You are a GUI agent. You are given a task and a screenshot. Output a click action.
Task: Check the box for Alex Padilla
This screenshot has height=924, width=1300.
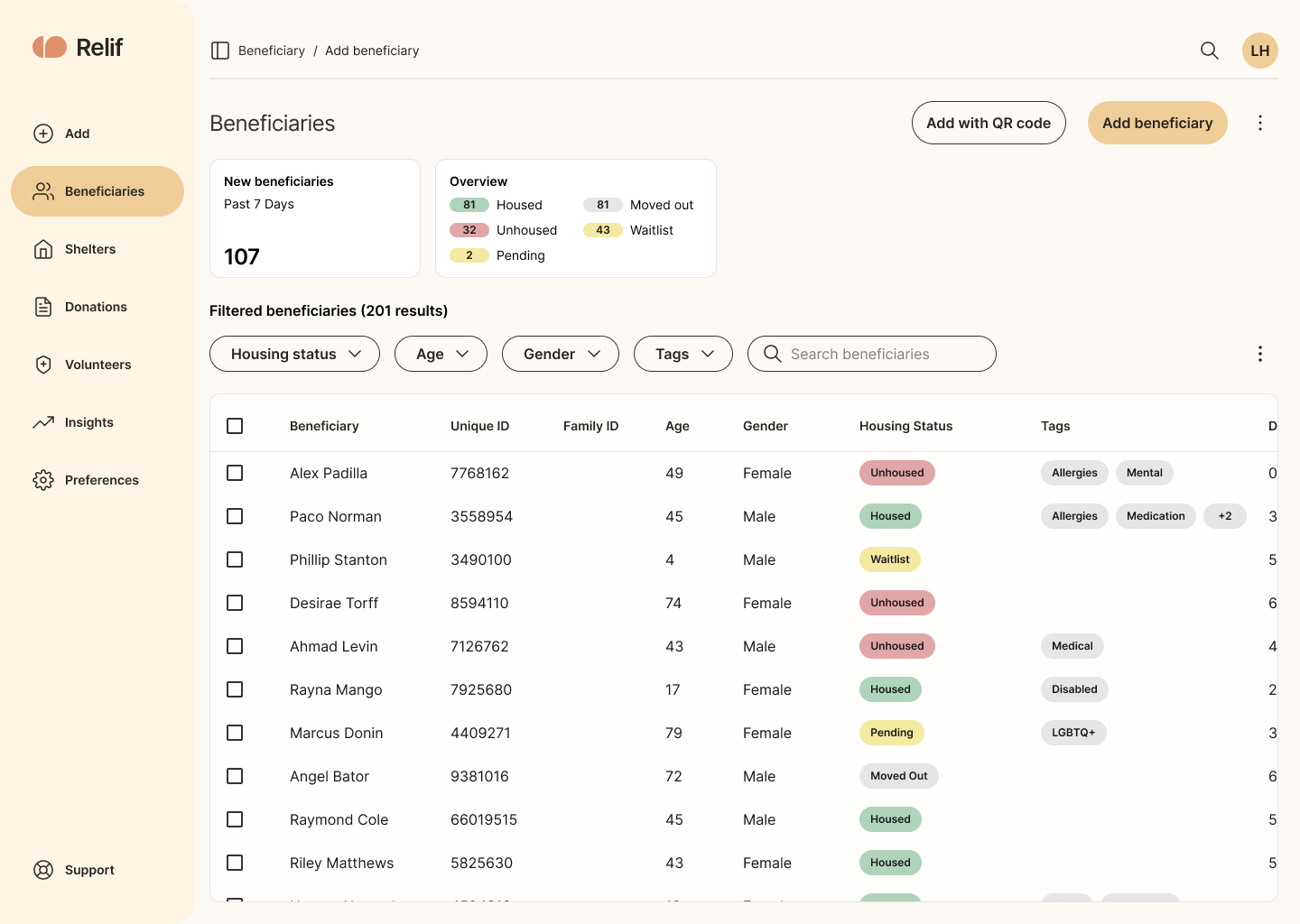click(x=235, y=473)
